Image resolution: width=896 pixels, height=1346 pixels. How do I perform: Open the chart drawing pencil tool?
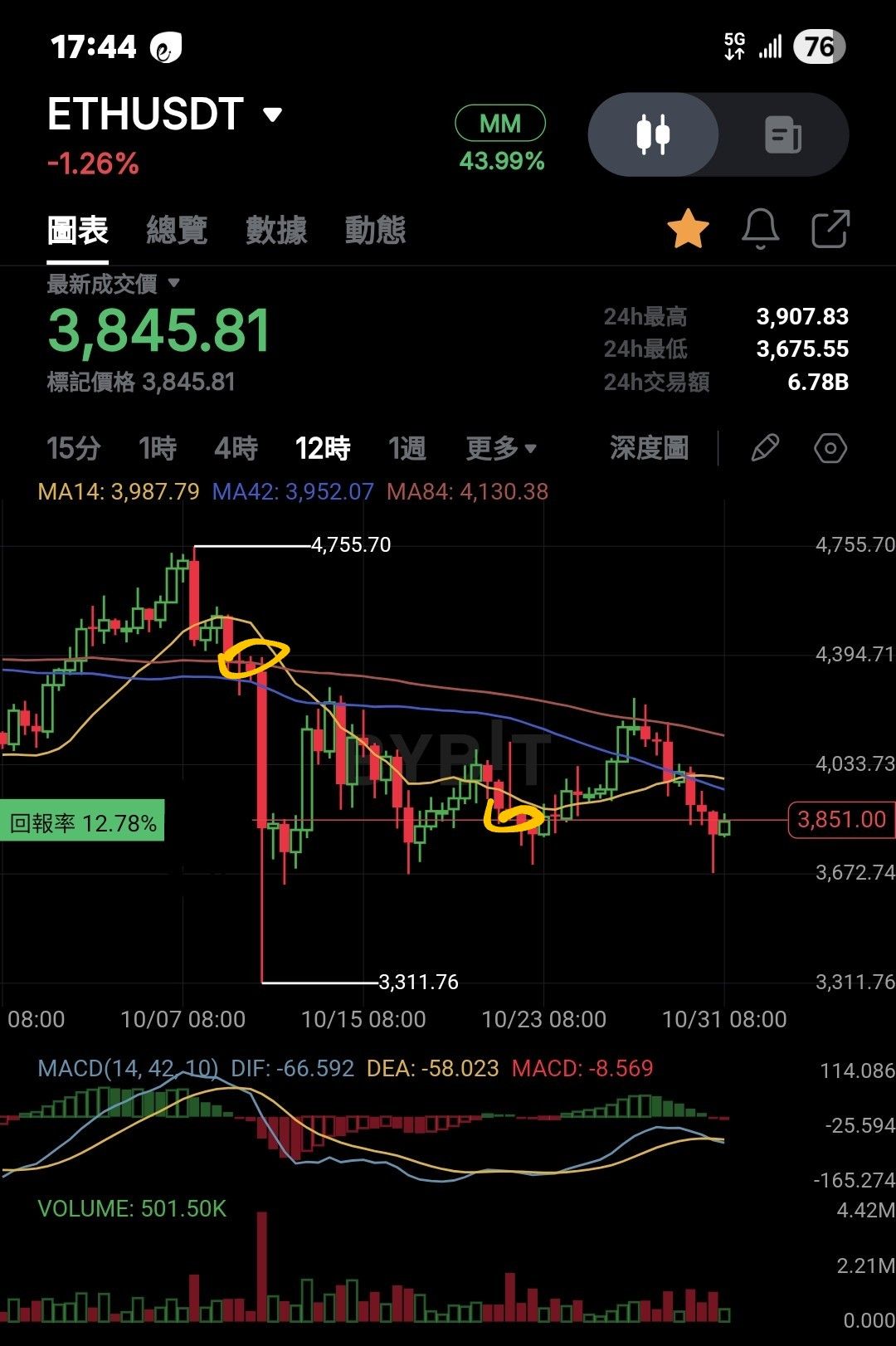tap(764, 448)
